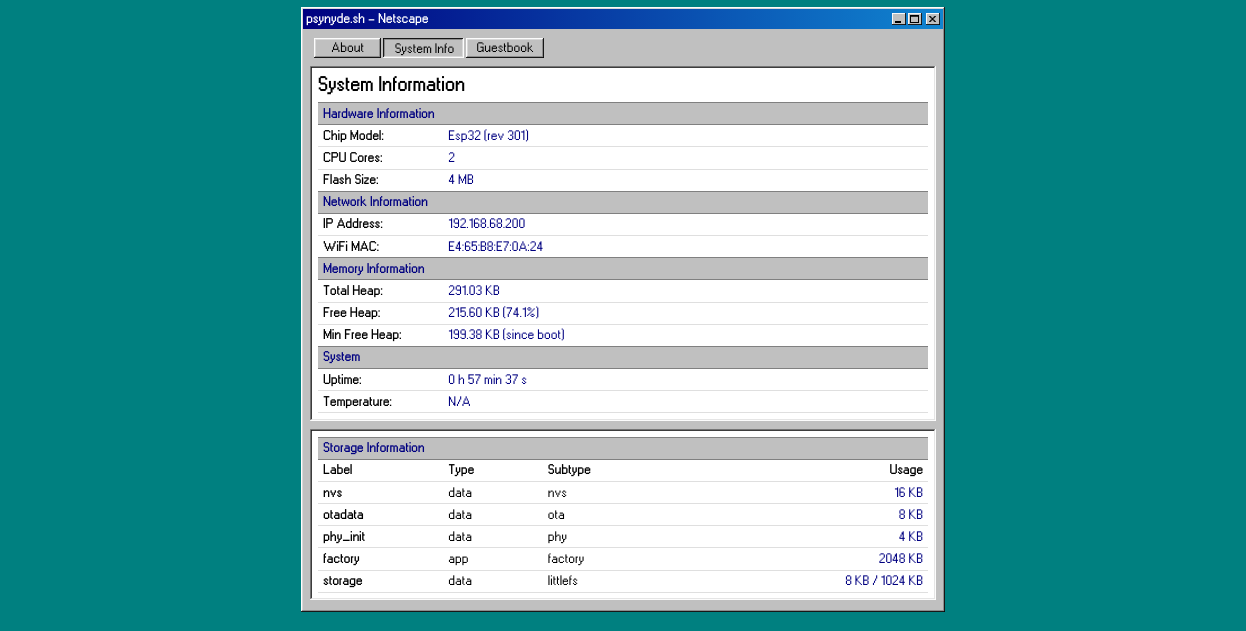Open the About tab
This screenshot has height=631, width=1246.
pos(347,48)
